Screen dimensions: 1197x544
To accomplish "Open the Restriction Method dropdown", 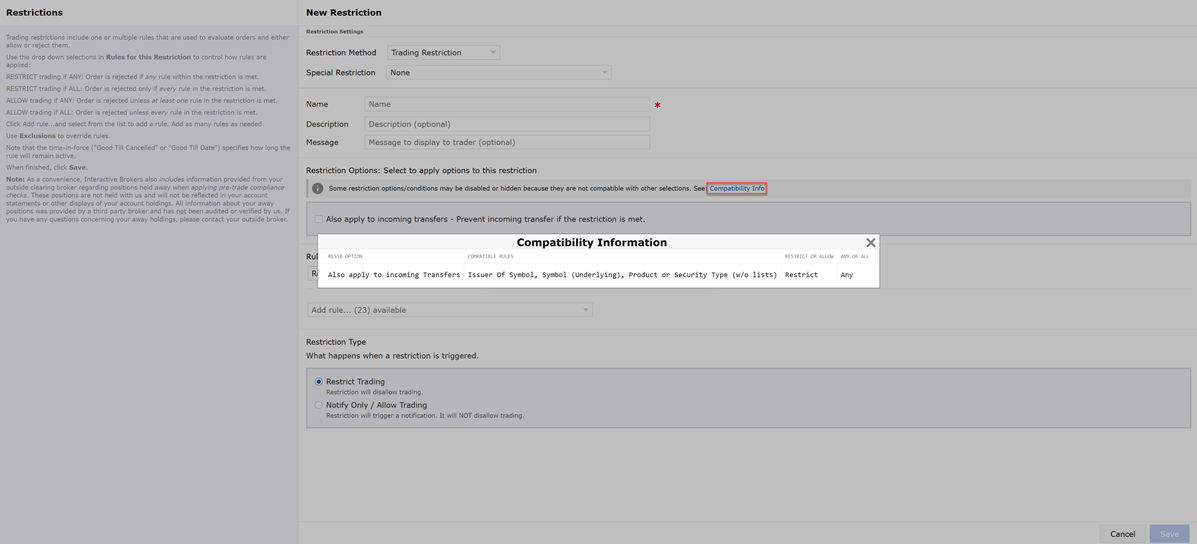I will (443, 52).
